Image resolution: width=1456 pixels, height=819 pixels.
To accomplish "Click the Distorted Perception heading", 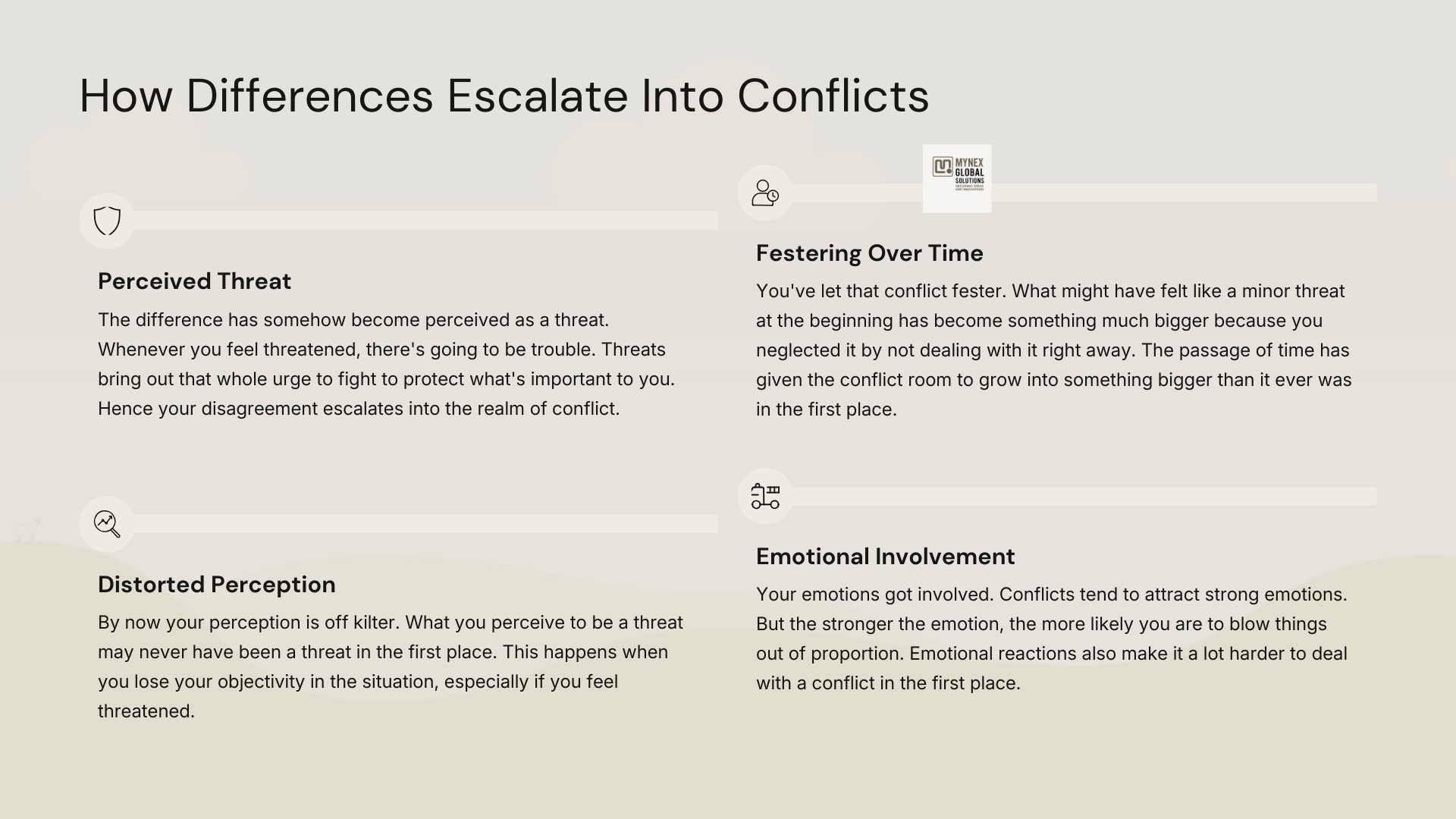I will [216, 585].
